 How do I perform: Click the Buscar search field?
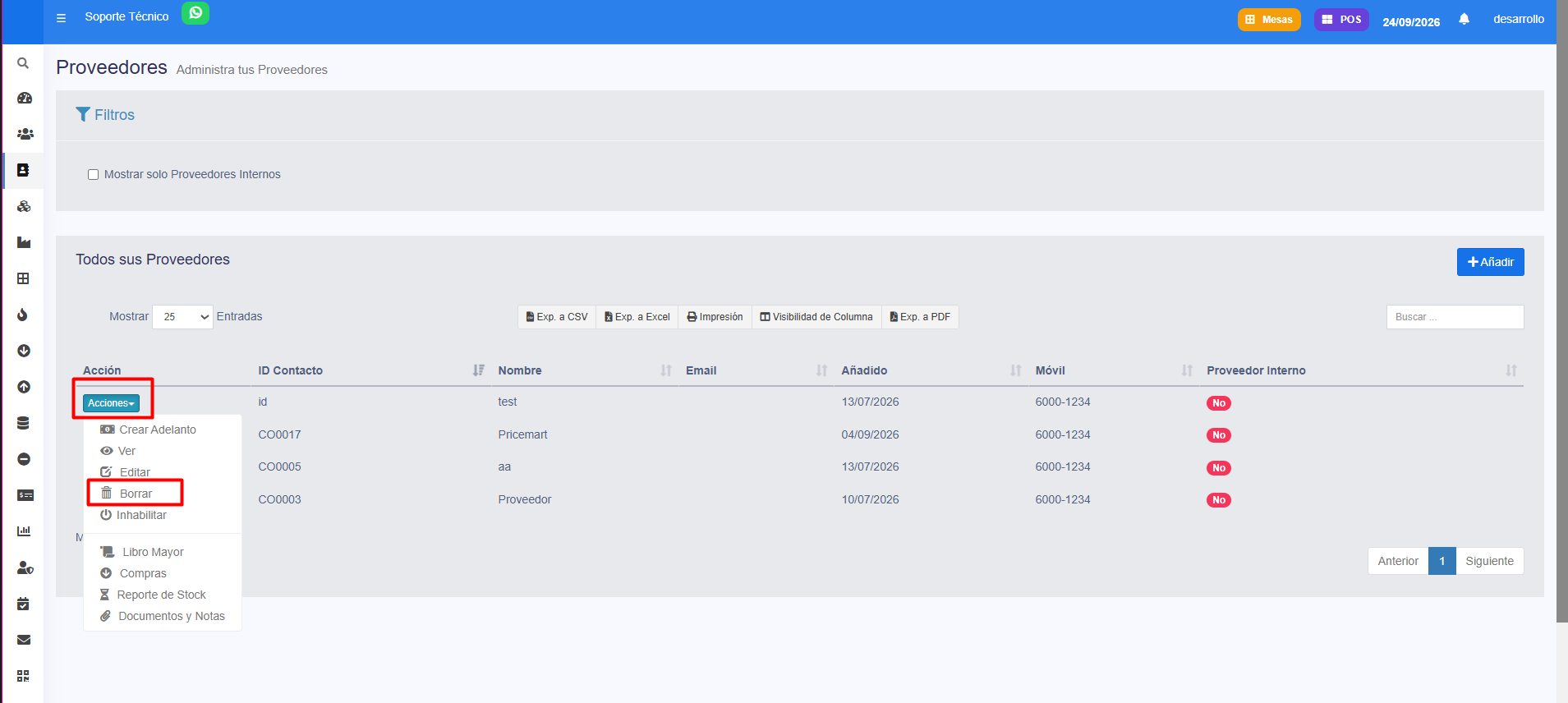coord(1455,317)
